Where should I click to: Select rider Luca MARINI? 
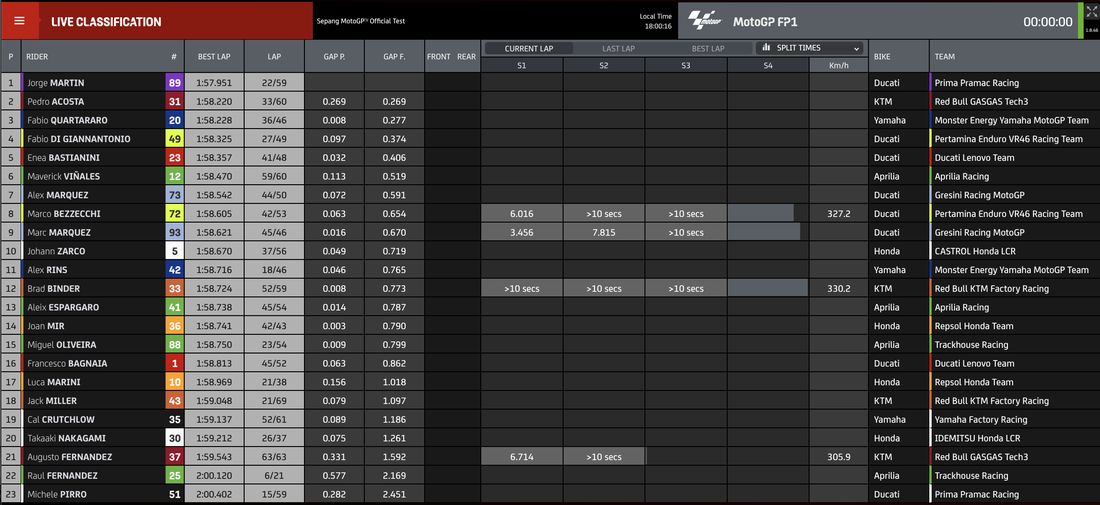(53, 382)
